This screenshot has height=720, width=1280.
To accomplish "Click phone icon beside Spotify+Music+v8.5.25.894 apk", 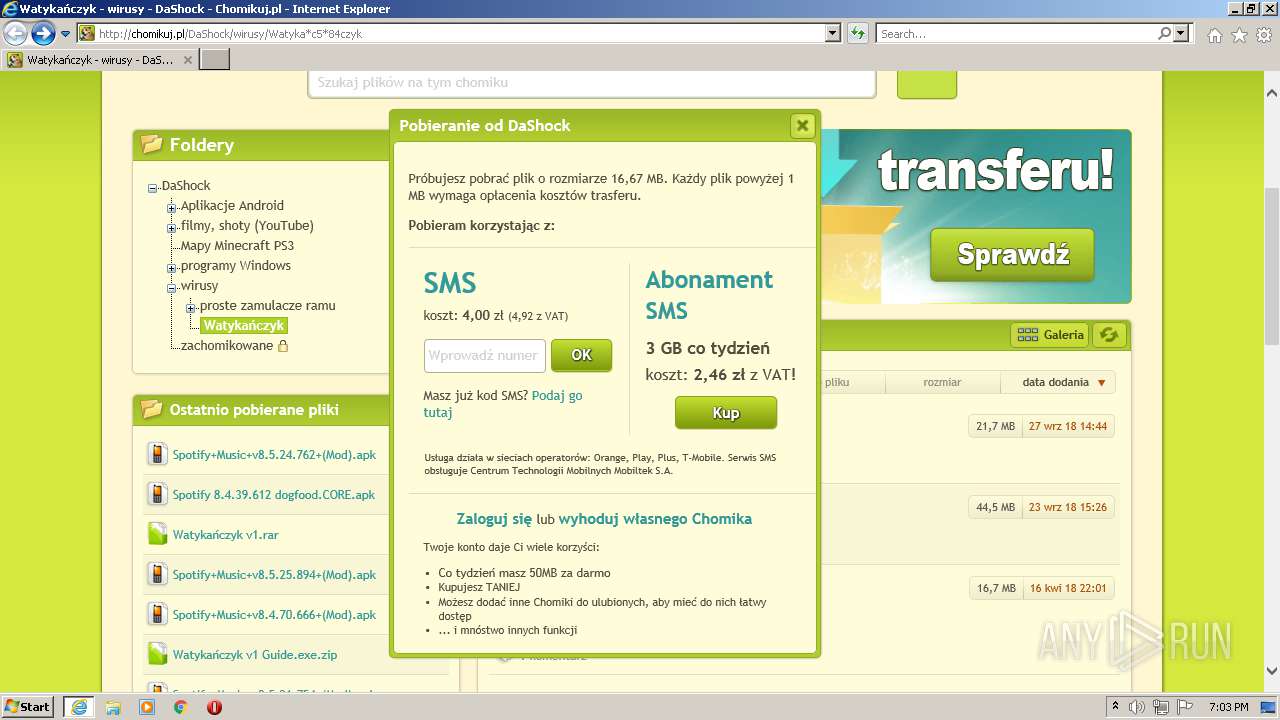I will [157, 574].
